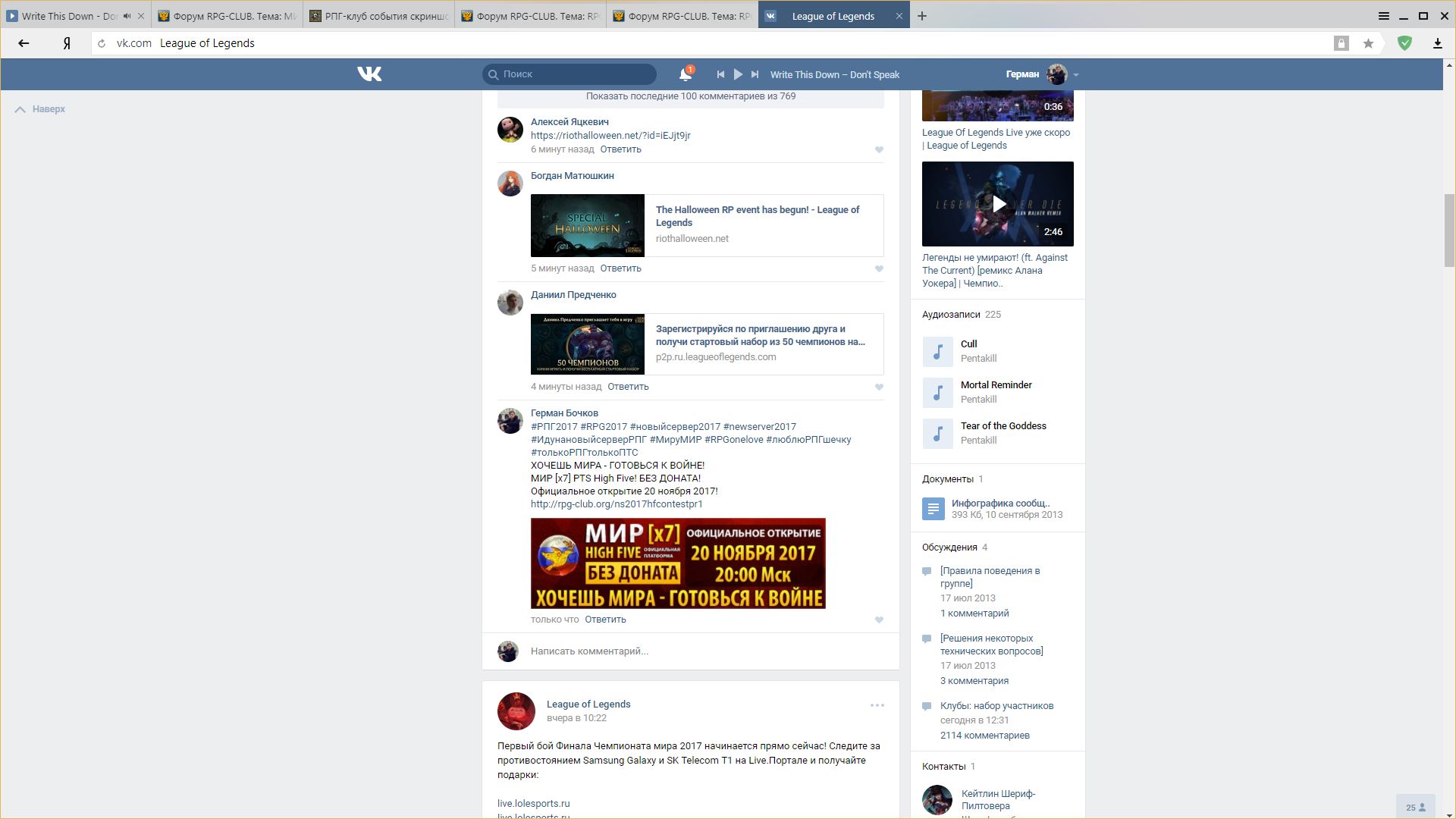Viewport: 1456px width, 819px height.
Task: Reload the page icon
Action: [102, 43]
